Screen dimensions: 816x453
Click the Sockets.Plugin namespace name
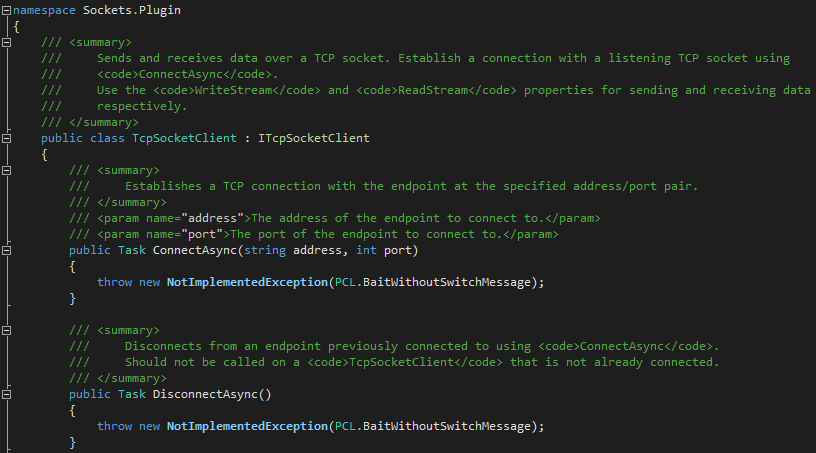tap(132, 10)
